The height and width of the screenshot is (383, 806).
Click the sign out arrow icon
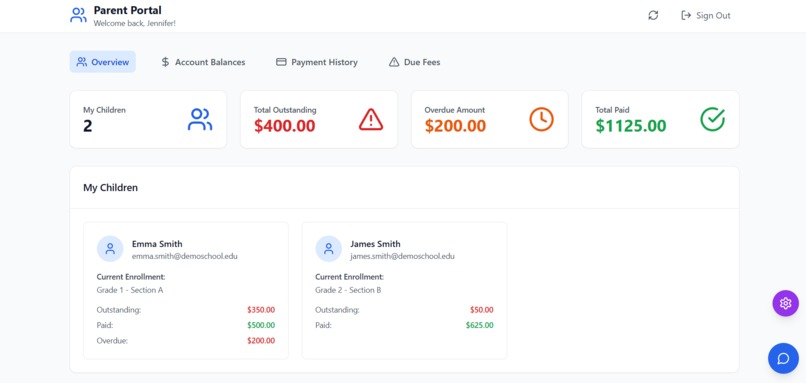[x=686, y=15]
